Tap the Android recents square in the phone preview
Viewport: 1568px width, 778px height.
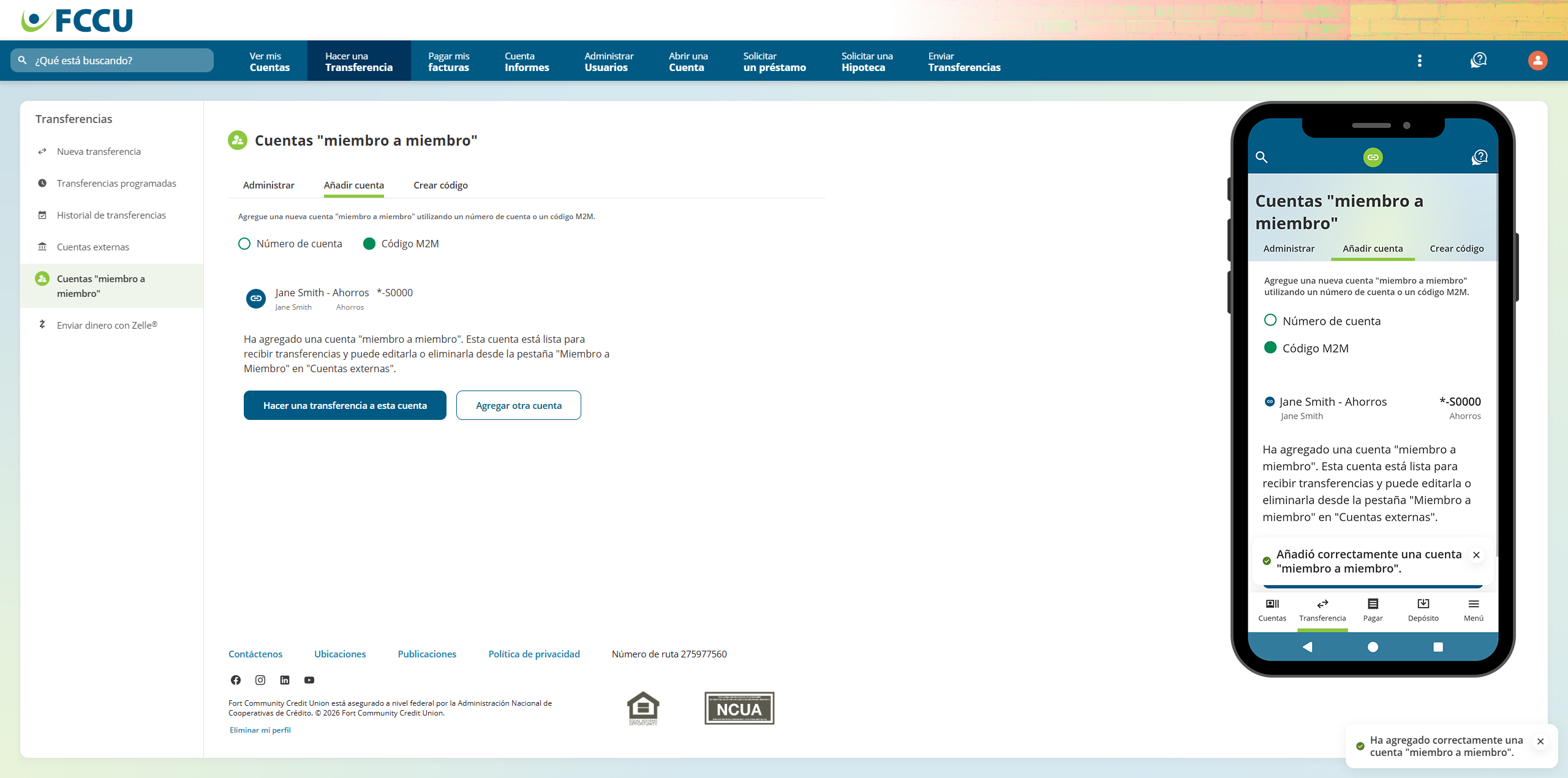click(1438, 647)
